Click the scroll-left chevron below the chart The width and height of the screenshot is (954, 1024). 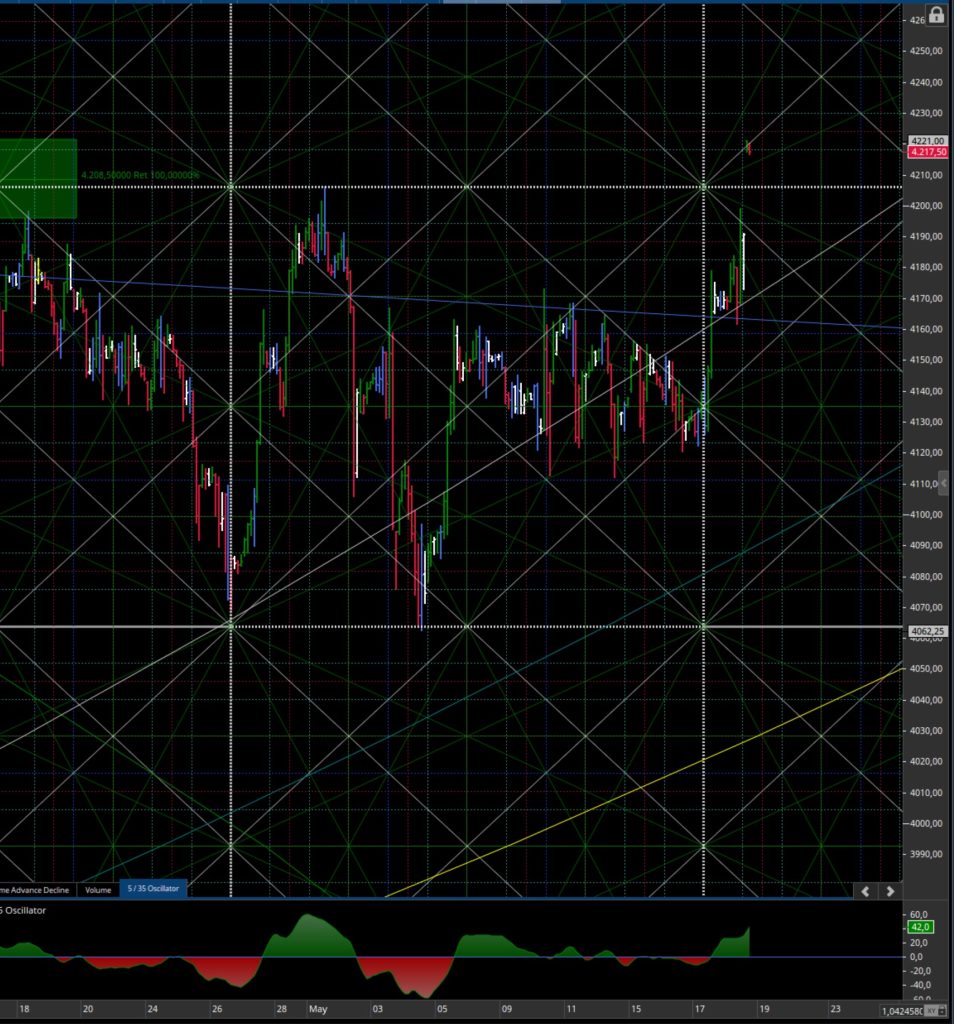coord(865,891)
